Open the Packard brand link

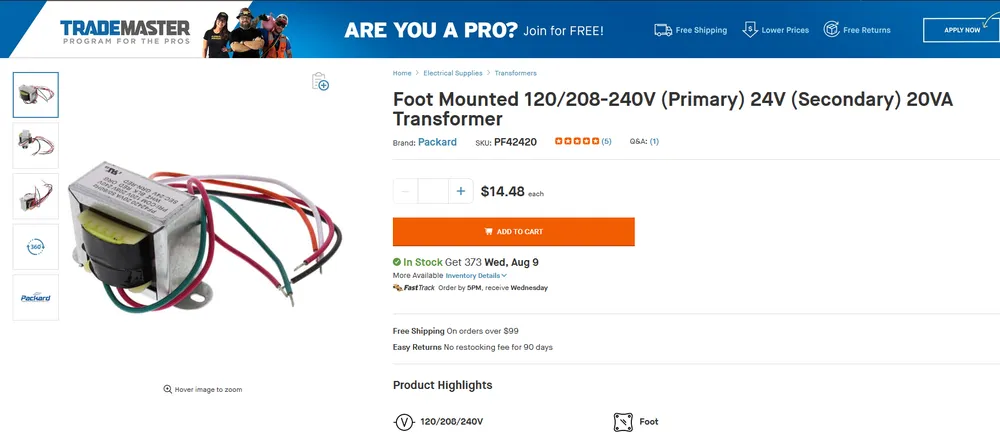(437, 142)
